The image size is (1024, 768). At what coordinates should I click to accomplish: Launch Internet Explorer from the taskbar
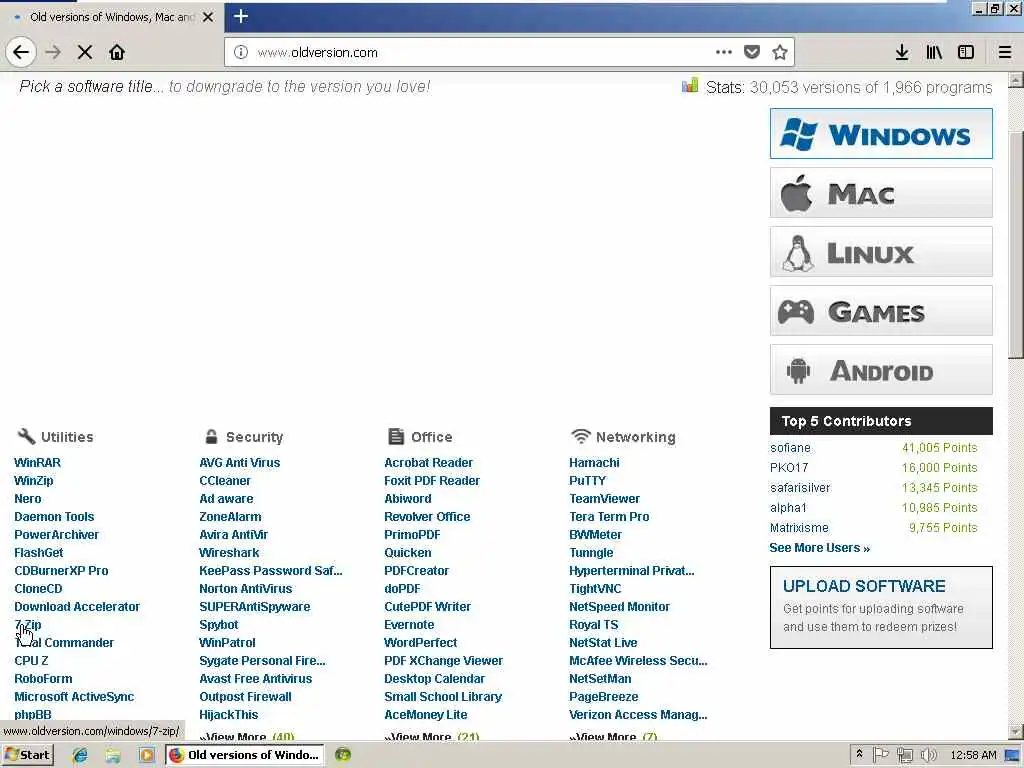[x=80, y=755]
